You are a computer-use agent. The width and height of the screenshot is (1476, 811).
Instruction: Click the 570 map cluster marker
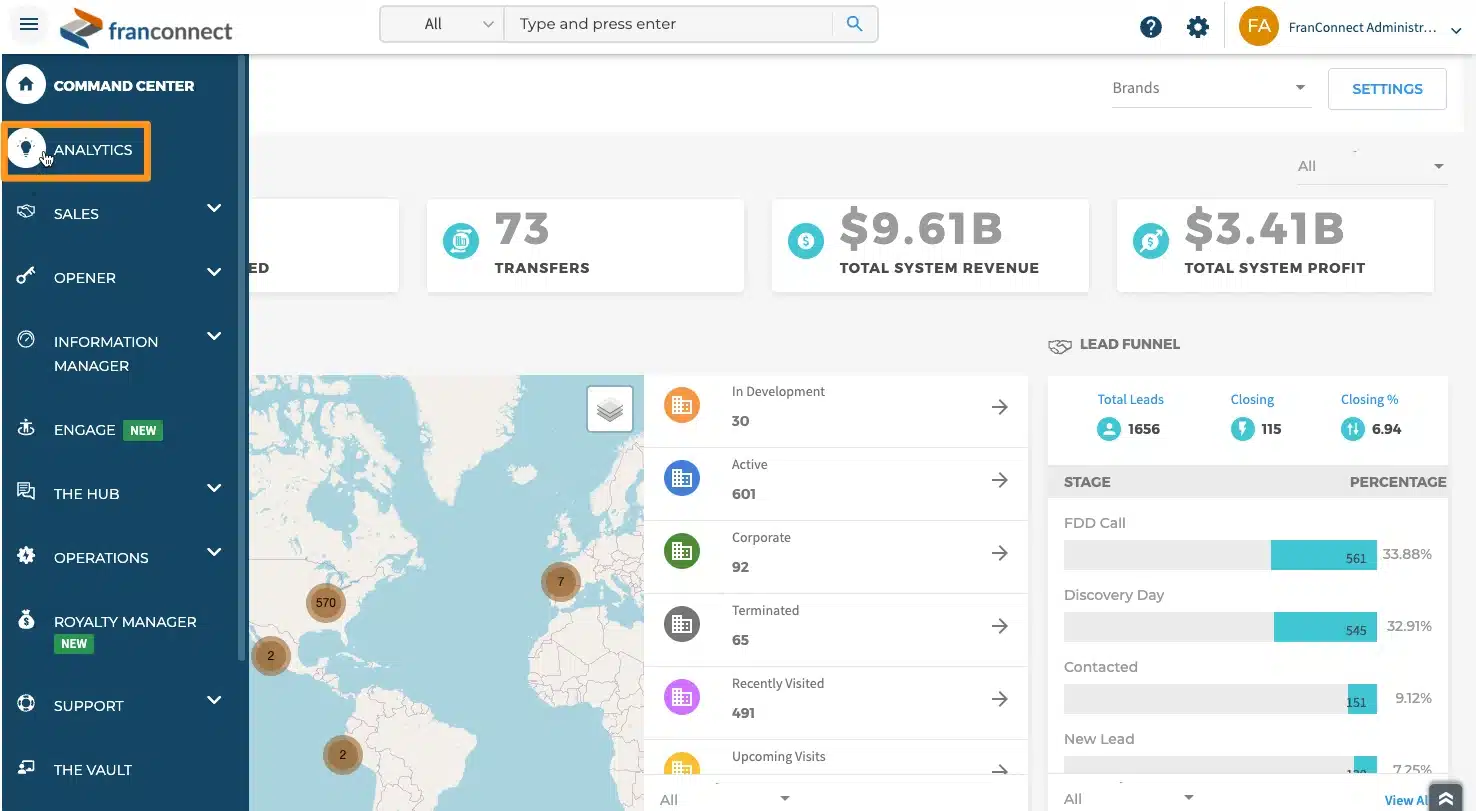tap(325, 603)
